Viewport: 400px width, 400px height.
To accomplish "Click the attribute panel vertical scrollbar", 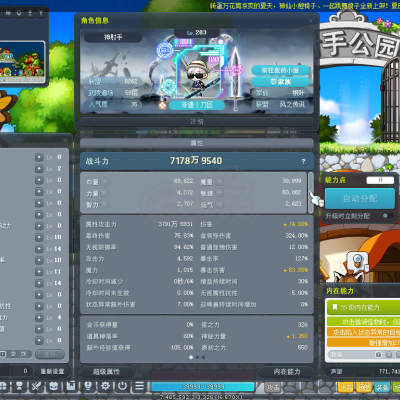I will (311, 193).
